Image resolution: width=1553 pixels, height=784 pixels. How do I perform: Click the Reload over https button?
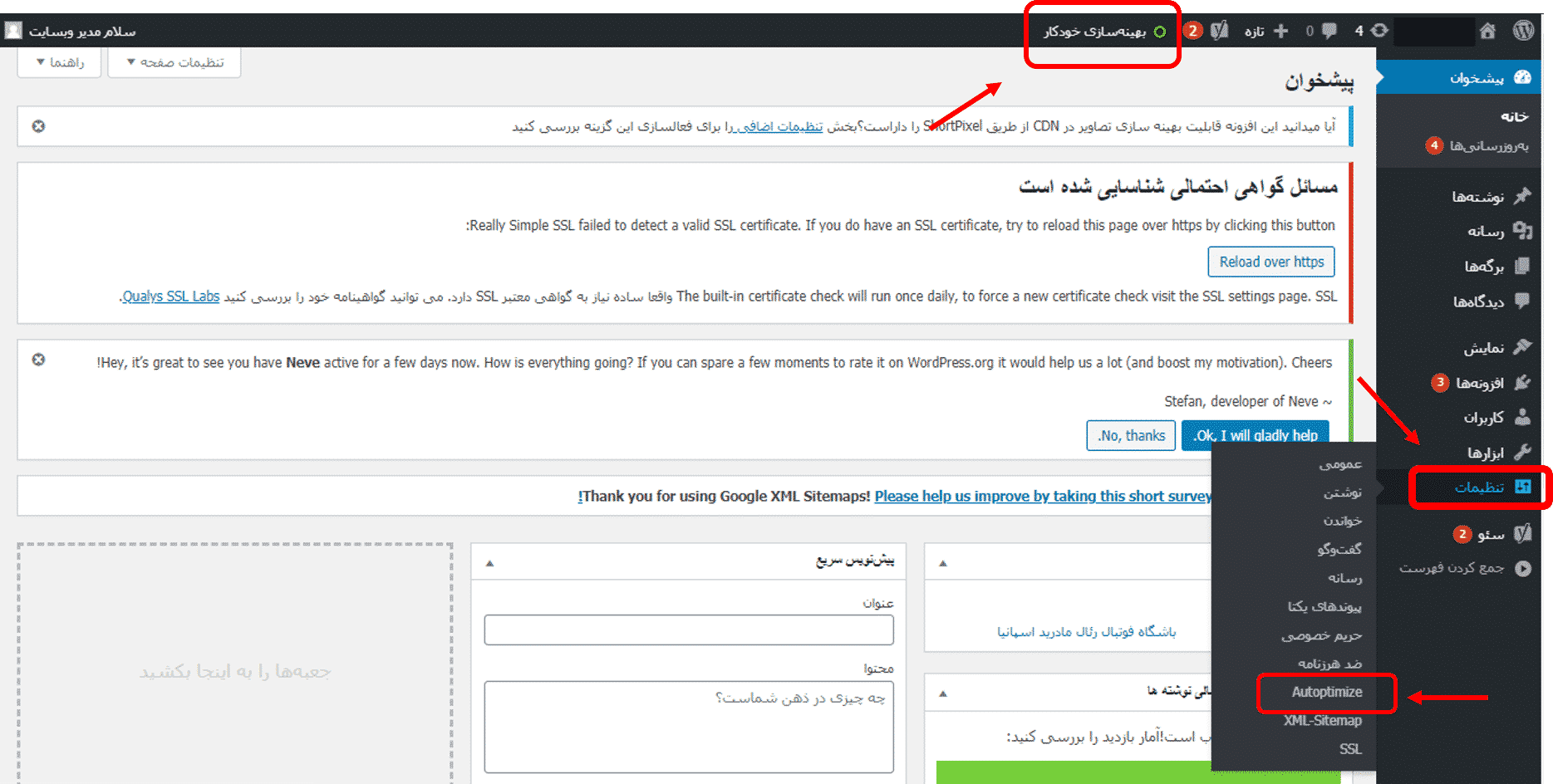coord(1271,262)
